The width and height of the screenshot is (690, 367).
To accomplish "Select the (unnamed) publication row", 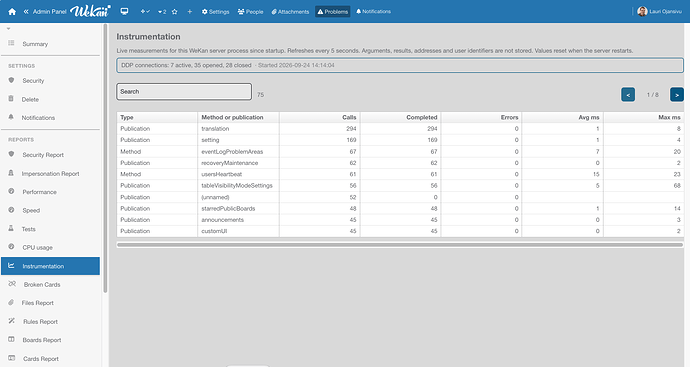I will coord(400,197).
